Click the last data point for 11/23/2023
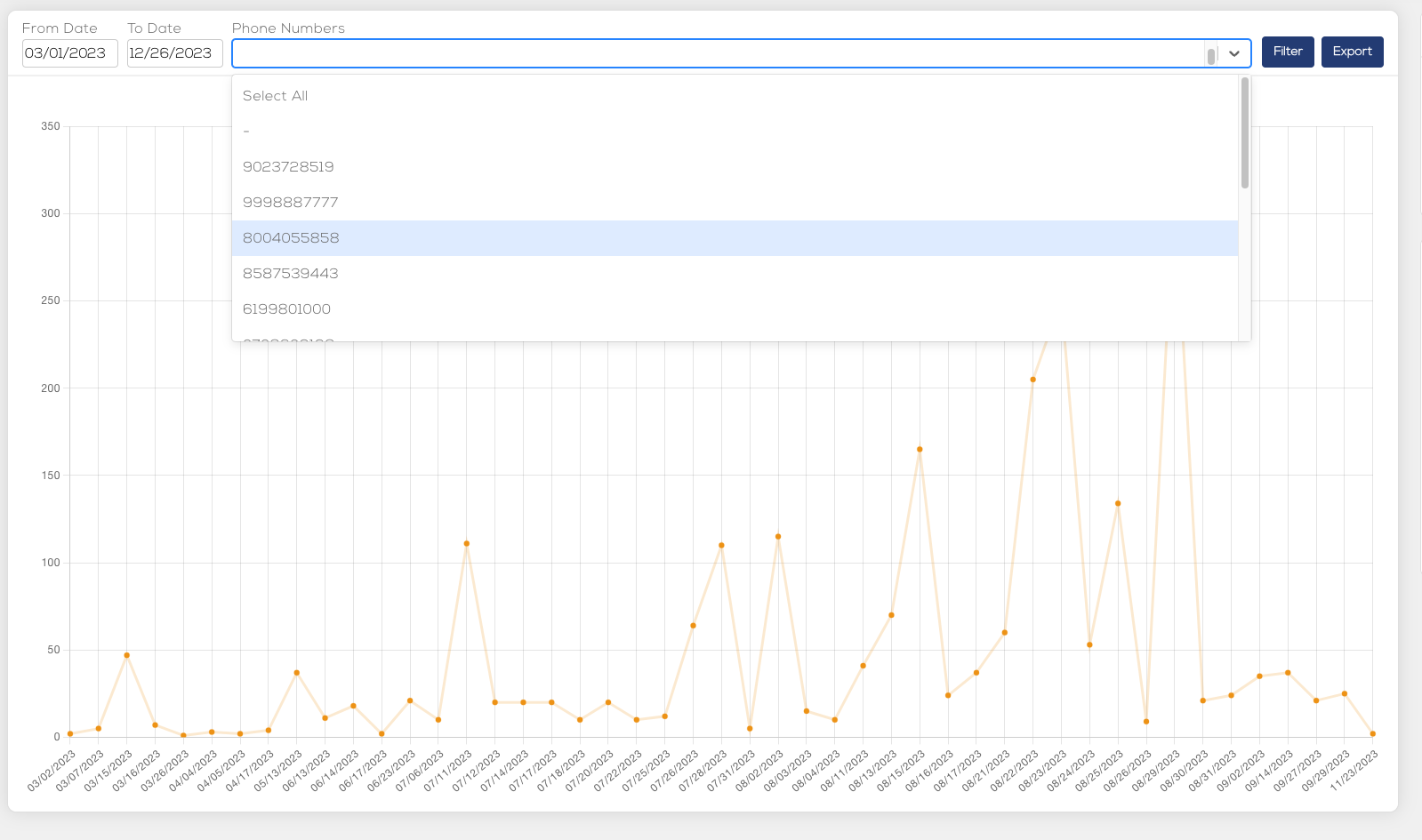 [x=1372, y=734]
